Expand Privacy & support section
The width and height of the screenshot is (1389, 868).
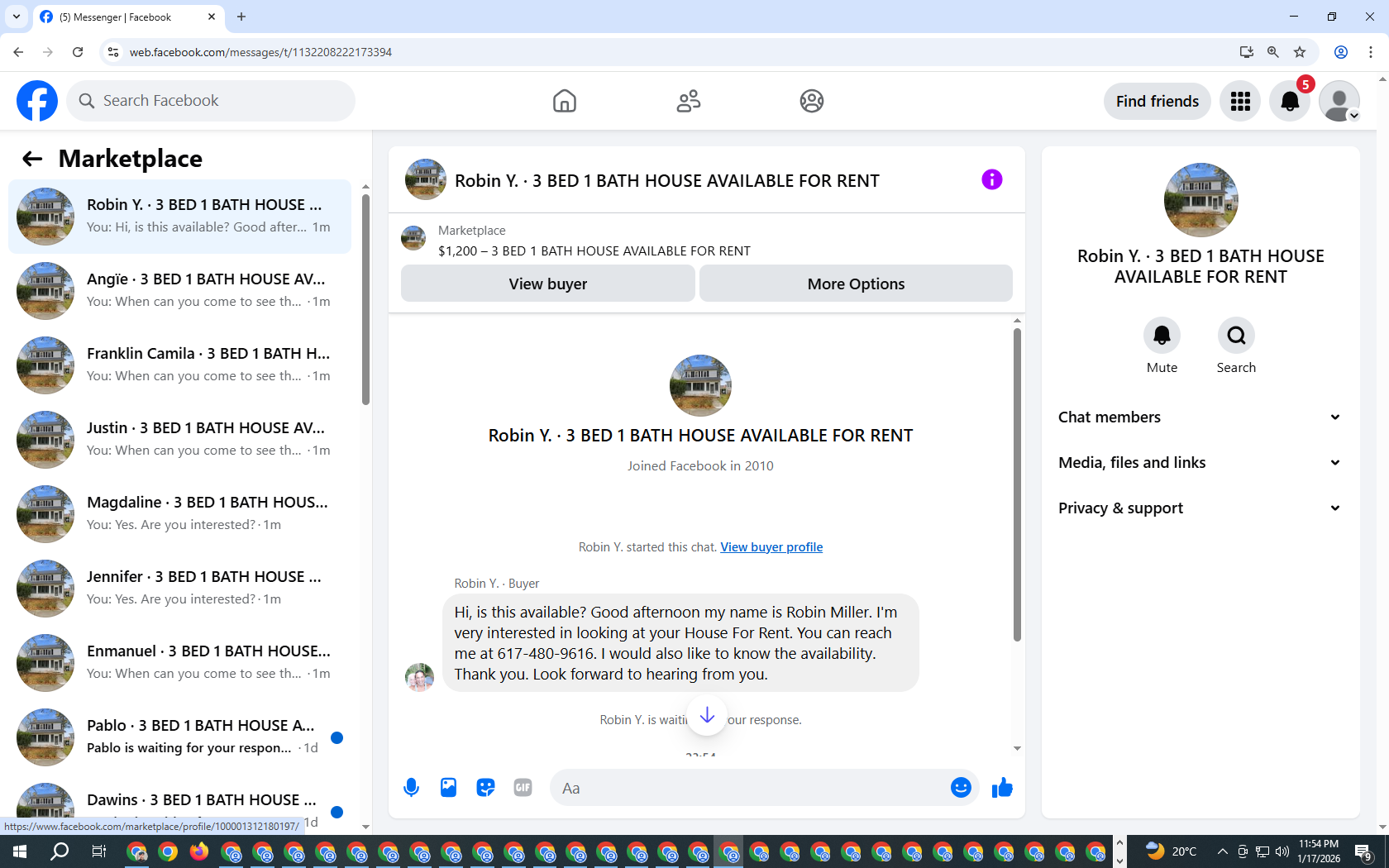pyautogui.click(x=1199, y=508)
